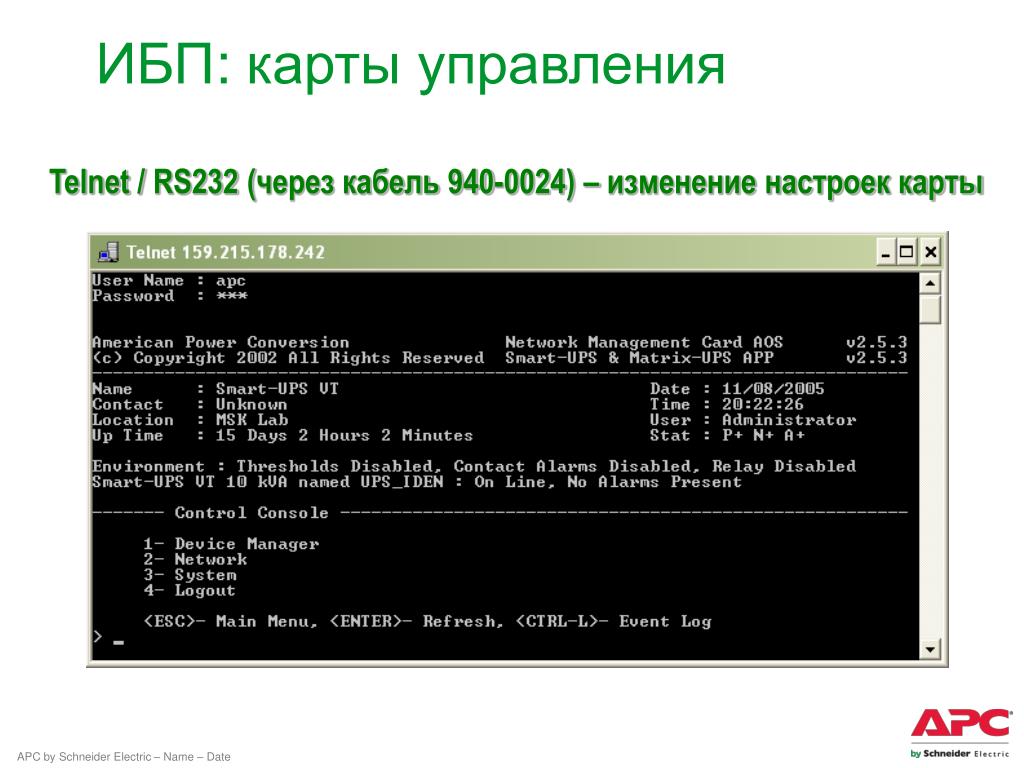Click the 'Telnet 159.215.178.242' title text
This screenshot has height=768, width=1024.
[x=225, y=252]
